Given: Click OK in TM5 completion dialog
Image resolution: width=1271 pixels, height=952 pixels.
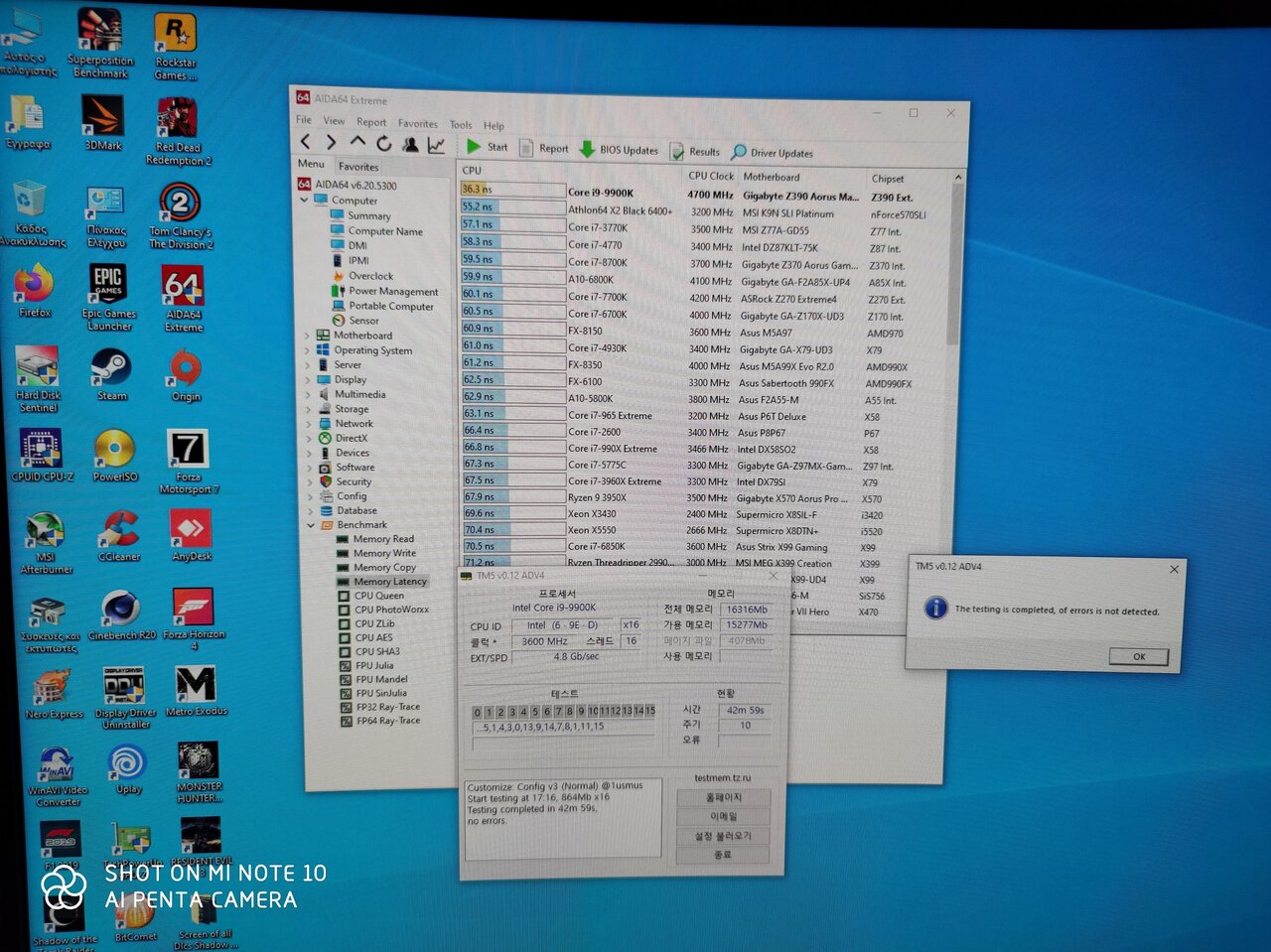Looking at the screenshot, I should click(1138, 656).
